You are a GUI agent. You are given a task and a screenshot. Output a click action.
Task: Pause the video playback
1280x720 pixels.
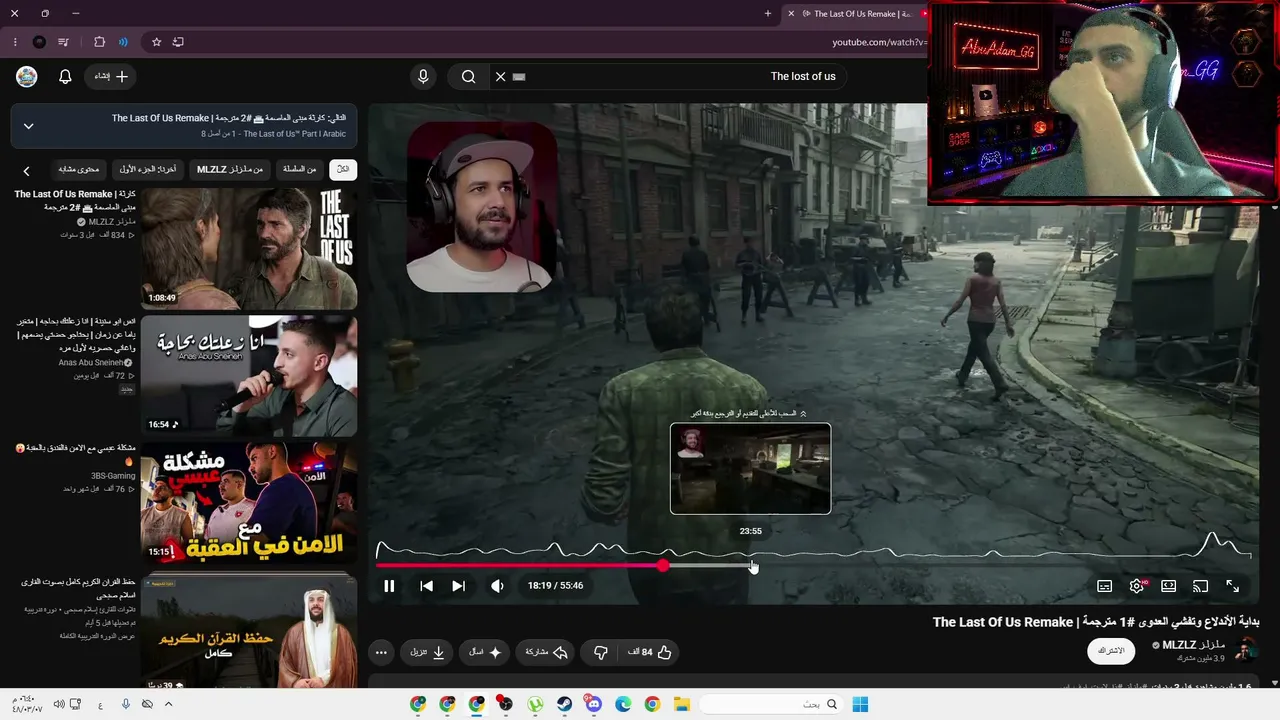point(389,586)
